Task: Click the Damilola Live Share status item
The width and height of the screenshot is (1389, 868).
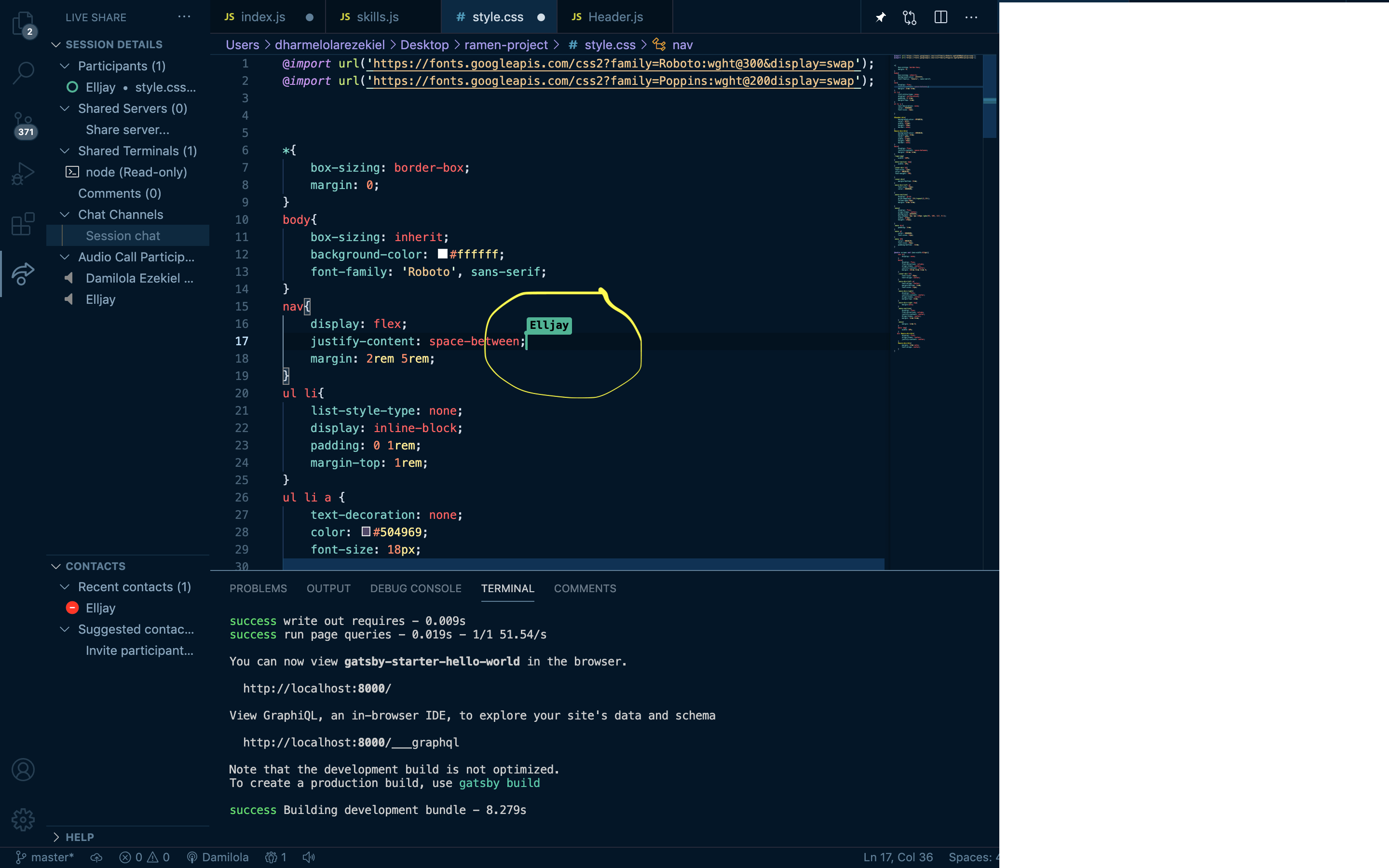Action: click(218, 857)
